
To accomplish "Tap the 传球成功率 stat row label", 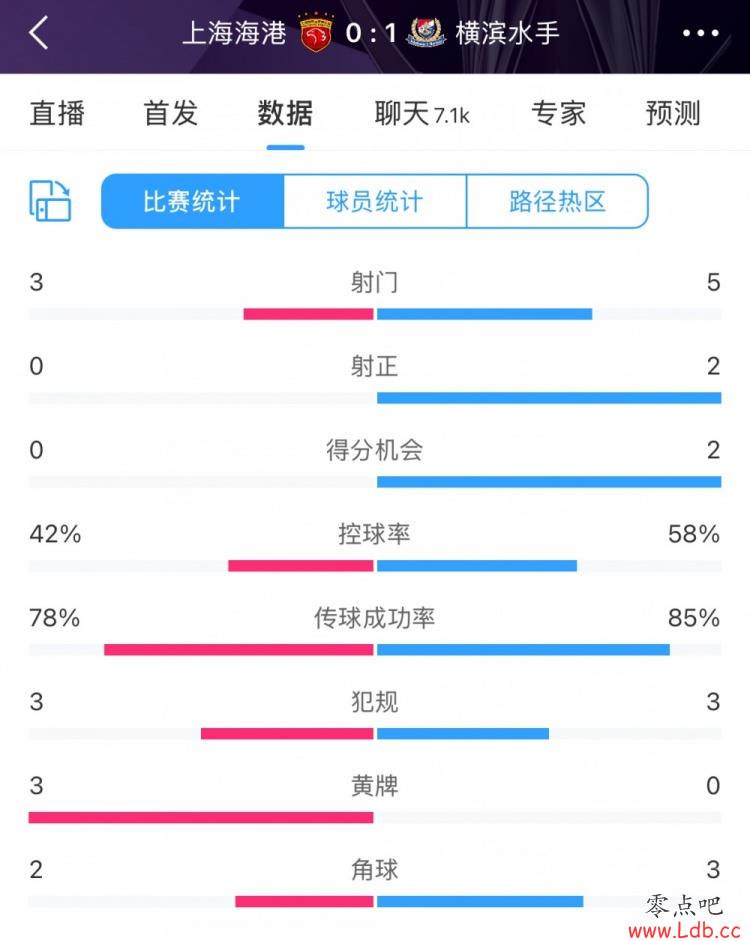I will (x=374, y=618).
